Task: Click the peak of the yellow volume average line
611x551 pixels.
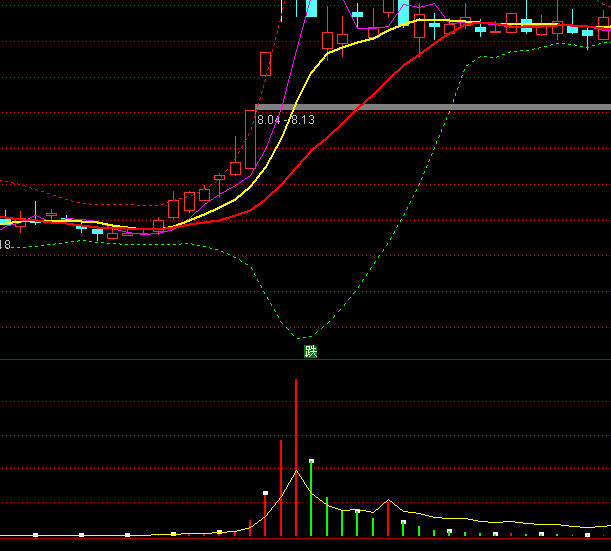Action: [x=296, y=470]
